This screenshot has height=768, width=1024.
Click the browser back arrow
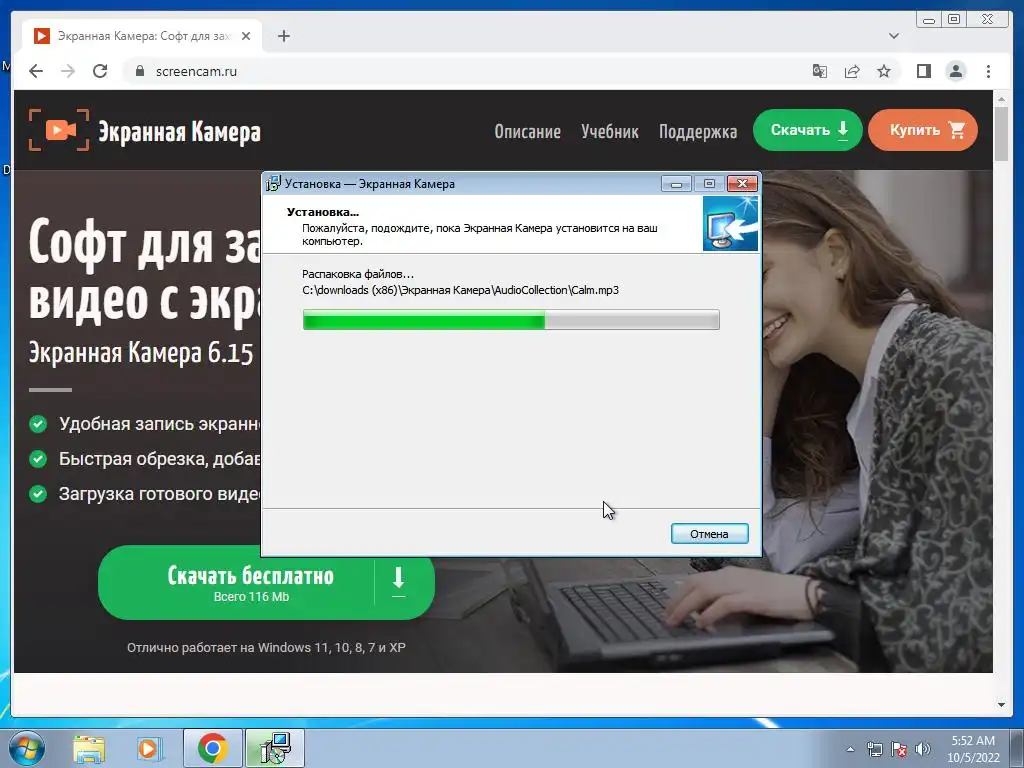(x=36, y=71)
